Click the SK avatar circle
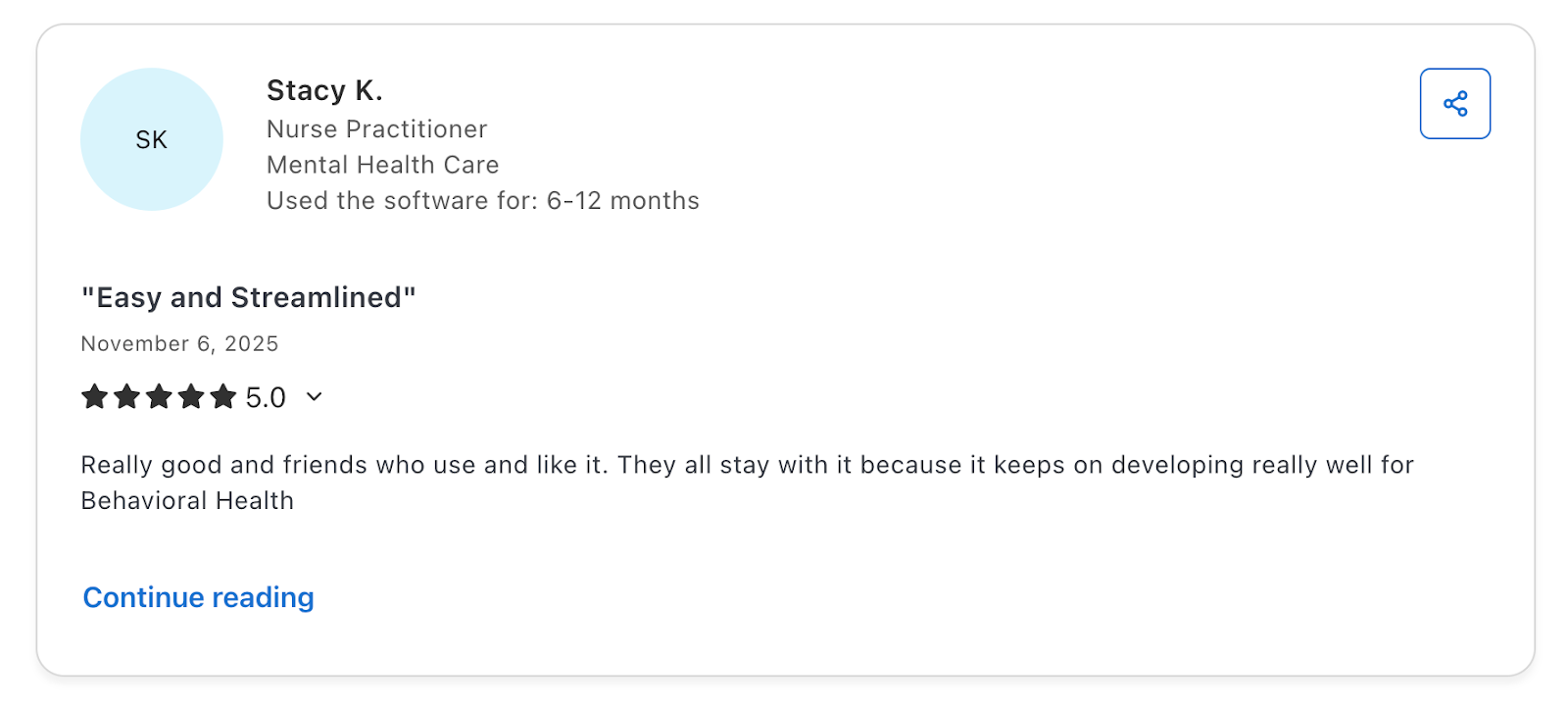1568x709 pixels. 152,139
